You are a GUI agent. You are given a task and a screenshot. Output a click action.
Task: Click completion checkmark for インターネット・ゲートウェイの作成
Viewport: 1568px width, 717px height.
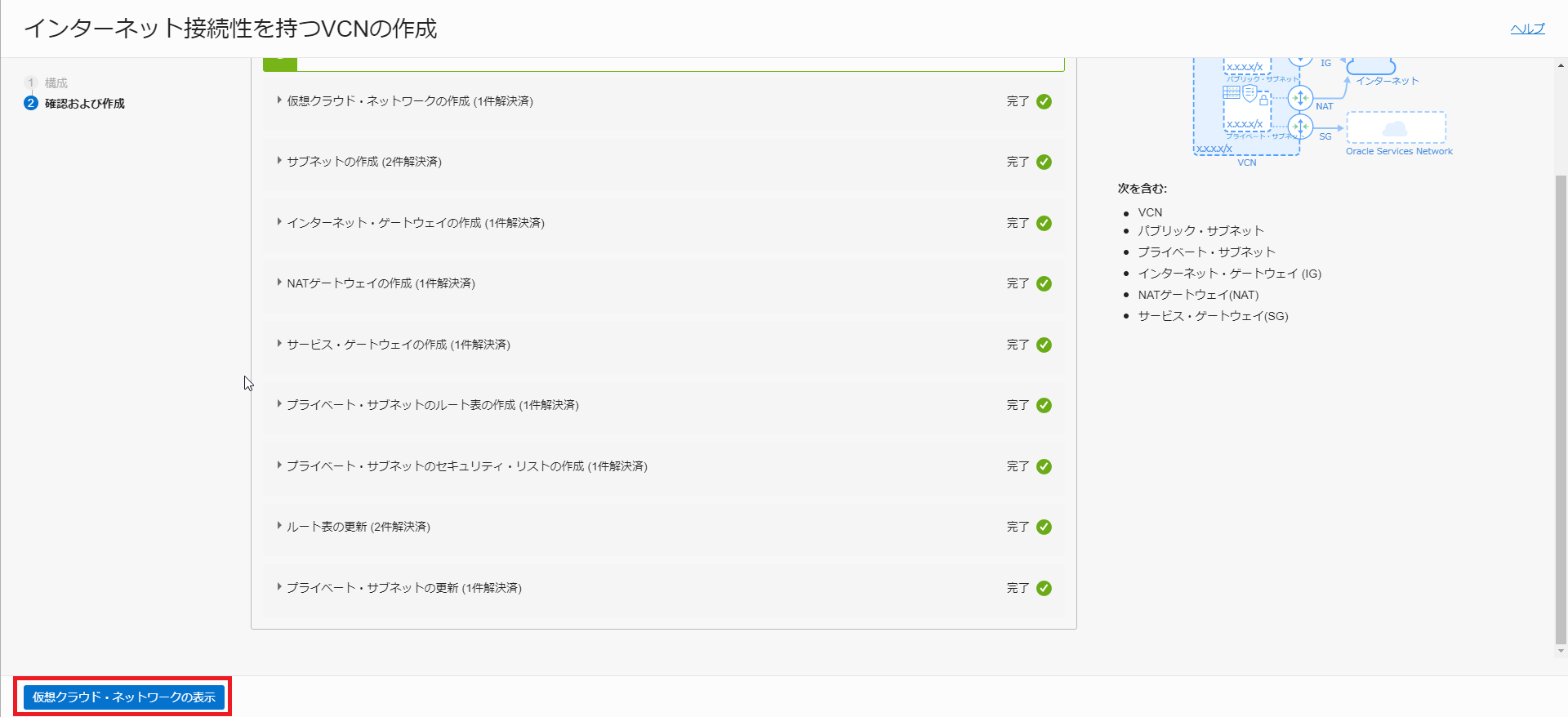[x=1044, y=223]
